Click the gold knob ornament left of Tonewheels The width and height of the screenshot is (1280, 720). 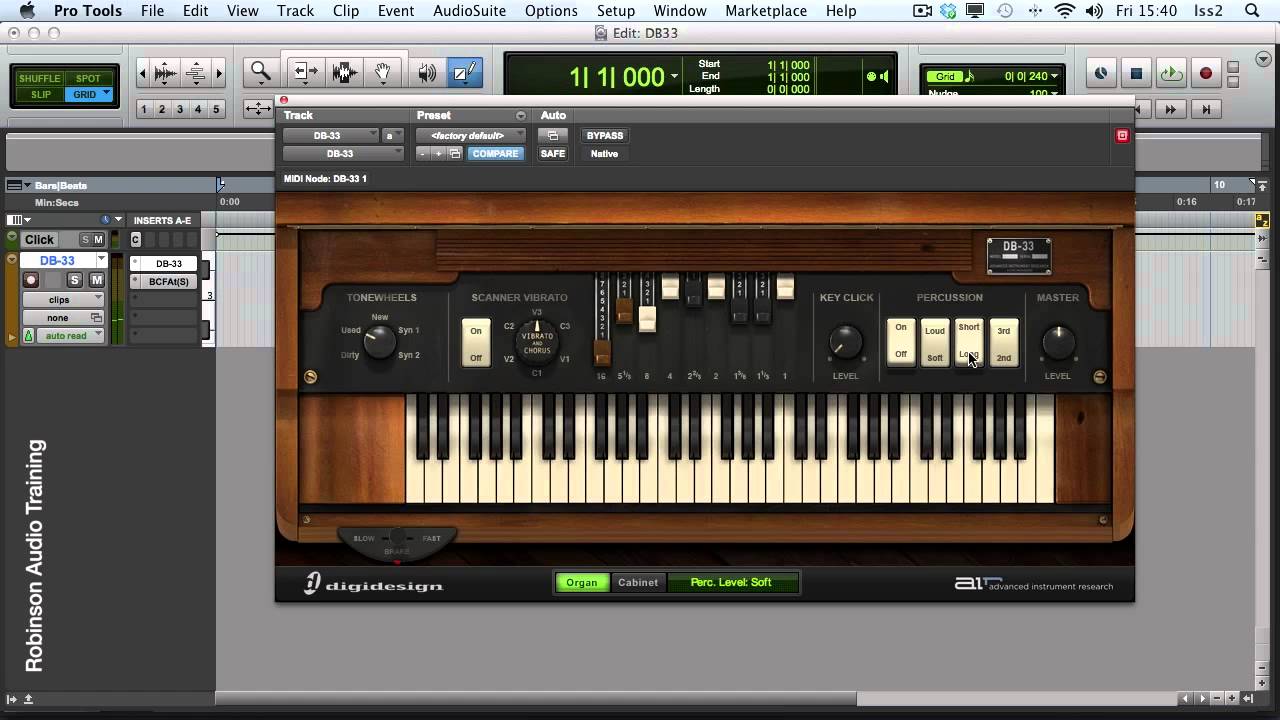pos(310,377)
